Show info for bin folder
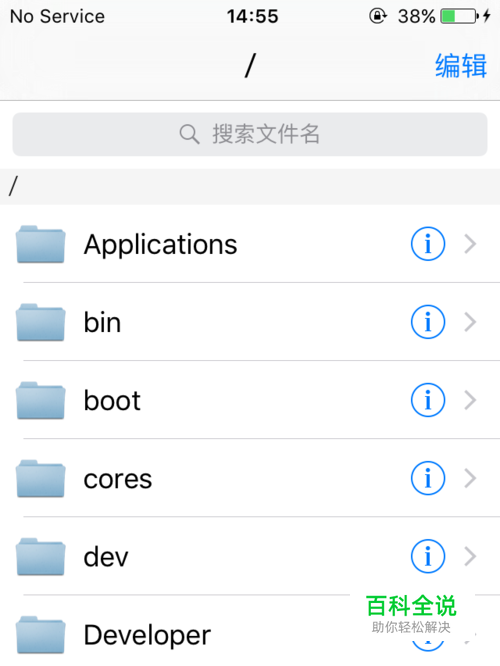The width and height of the screenshot is (500, 666). click(428, 322)
